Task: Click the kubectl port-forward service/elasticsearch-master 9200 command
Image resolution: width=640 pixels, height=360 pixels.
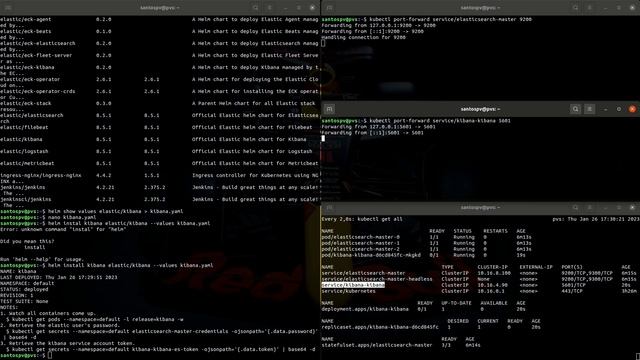Action: pos(451,19)
